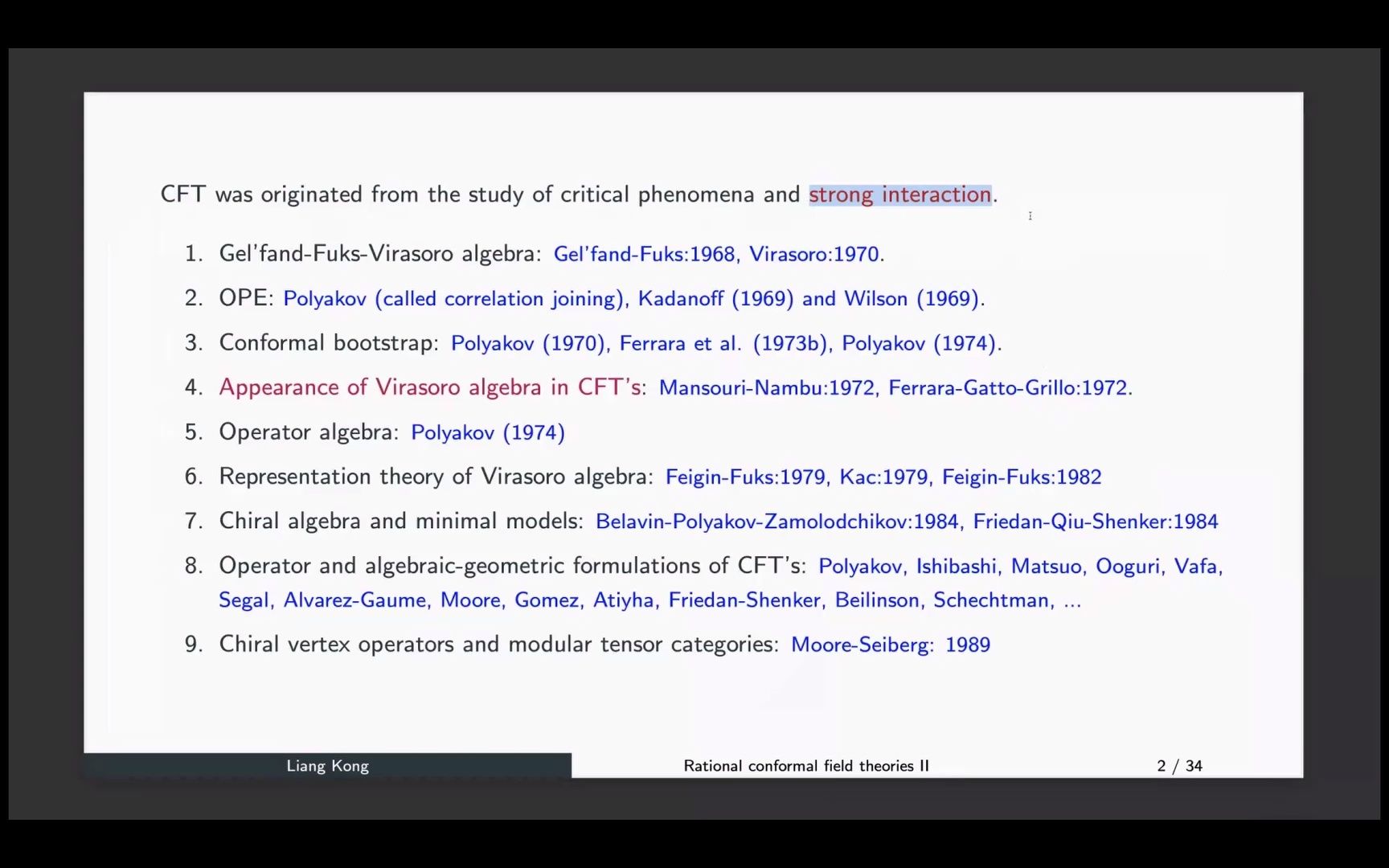
Task: Click 'Kac:1979' reference
Action: tap(883, 477)
